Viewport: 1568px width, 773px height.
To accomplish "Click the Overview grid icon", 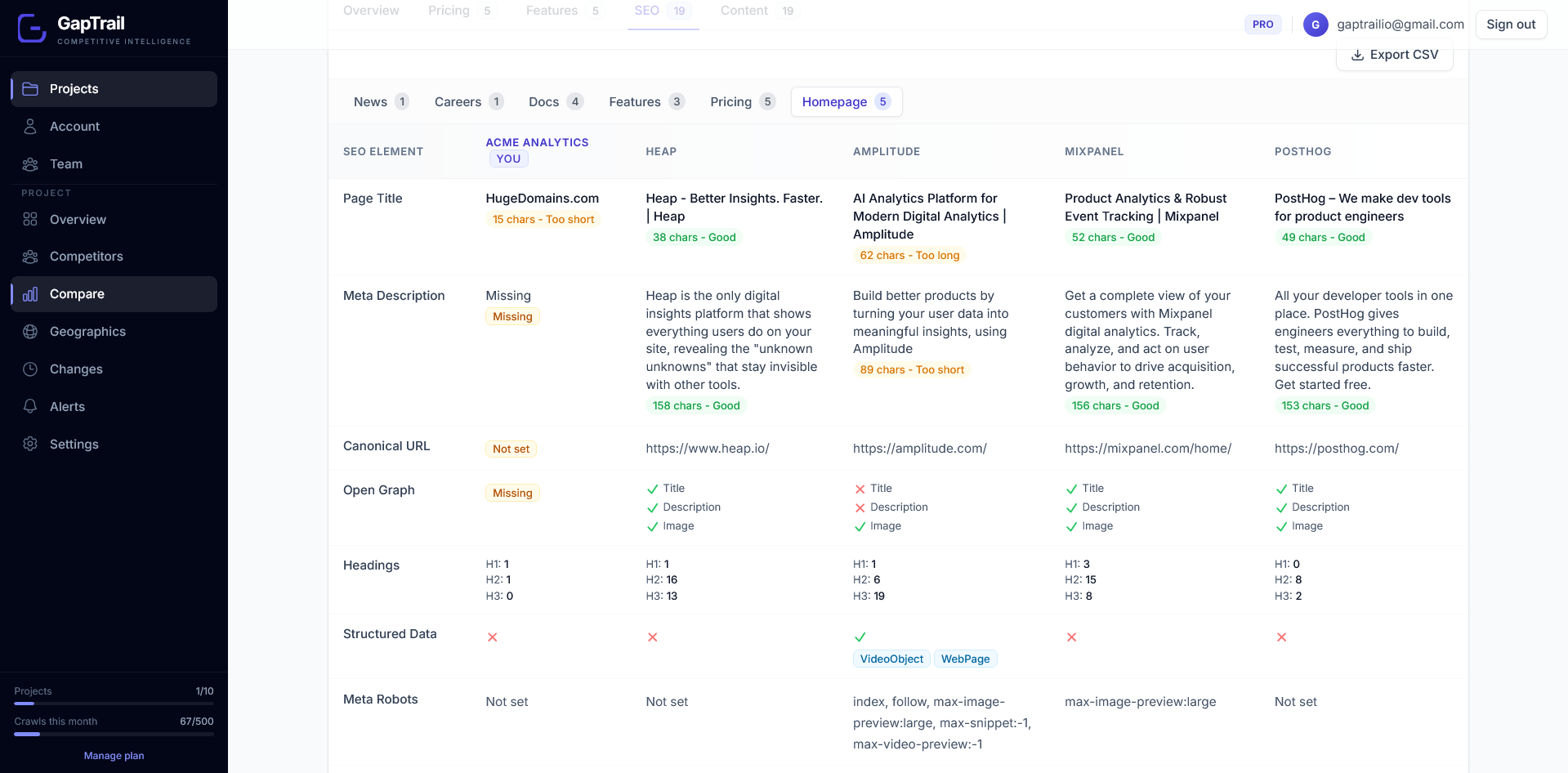I will (x=30, y=220).
